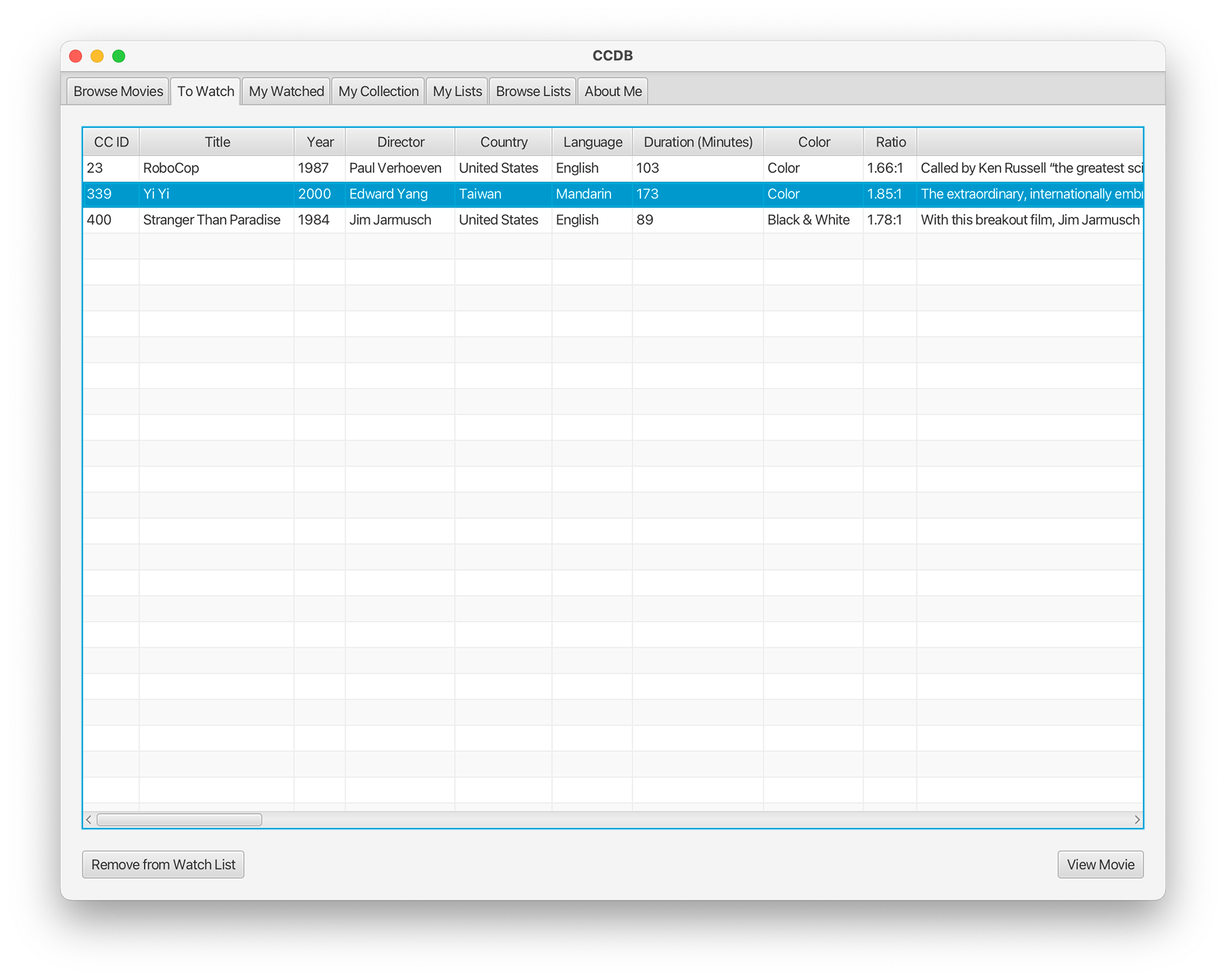This screenshot has height=980, width=1226.
Task: Sort by the Country column header
Action: point(504,142)
